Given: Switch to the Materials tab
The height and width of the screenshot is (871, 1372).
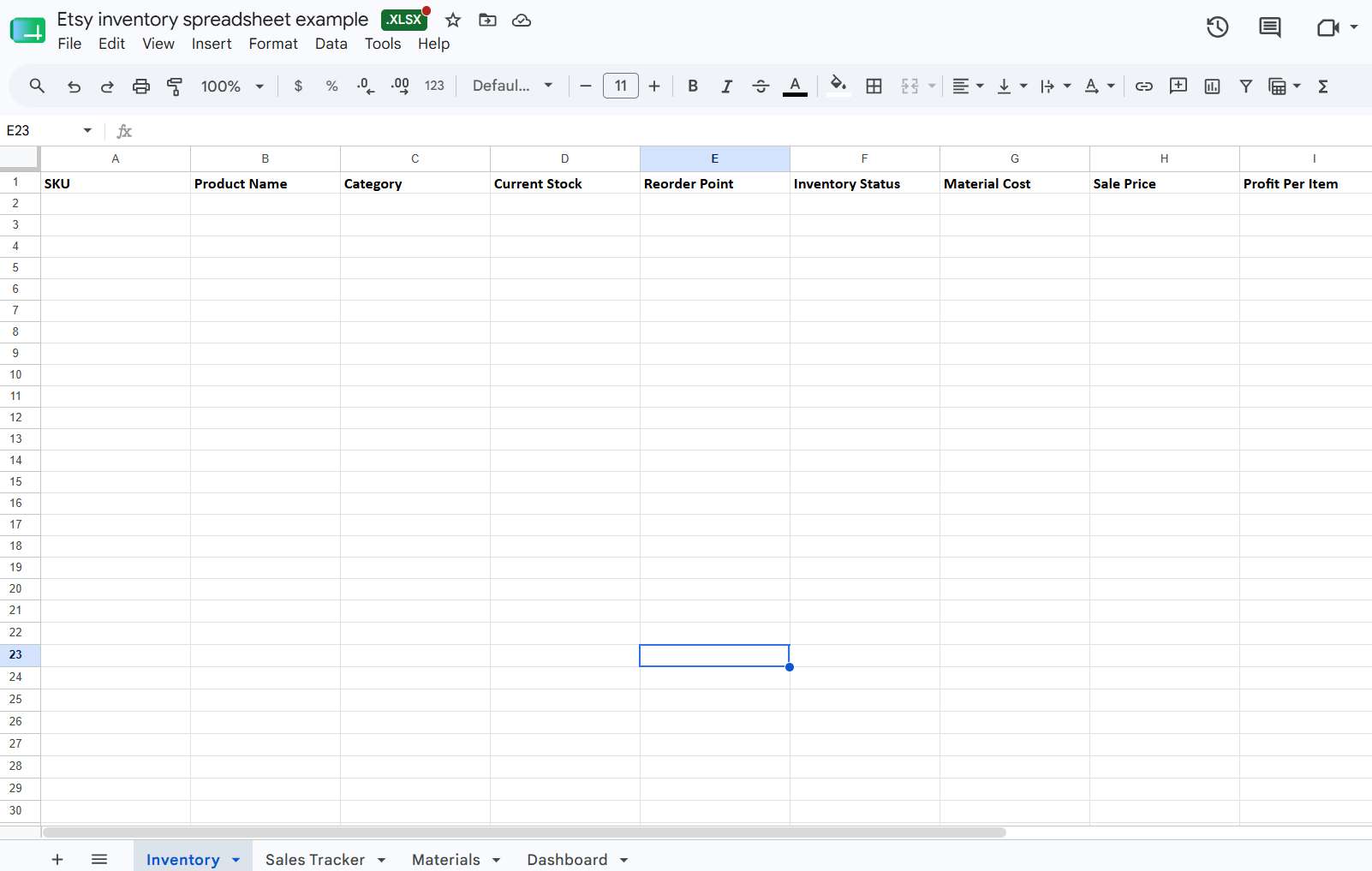Looking at the screenshot, I should coord(446,859).
